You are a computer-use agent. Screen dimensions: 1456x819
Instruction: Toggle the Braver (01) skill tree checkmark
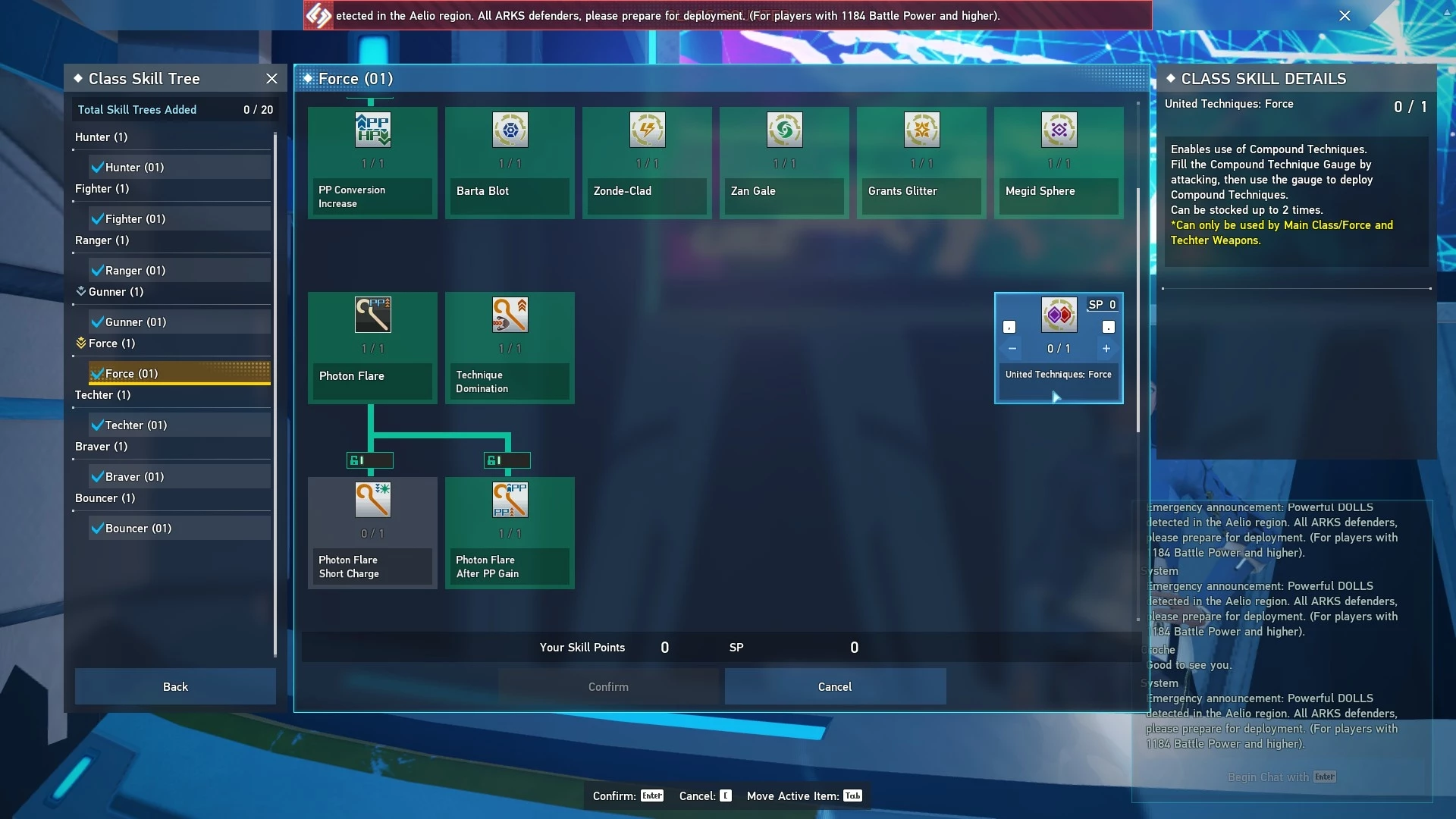(97, 476)
